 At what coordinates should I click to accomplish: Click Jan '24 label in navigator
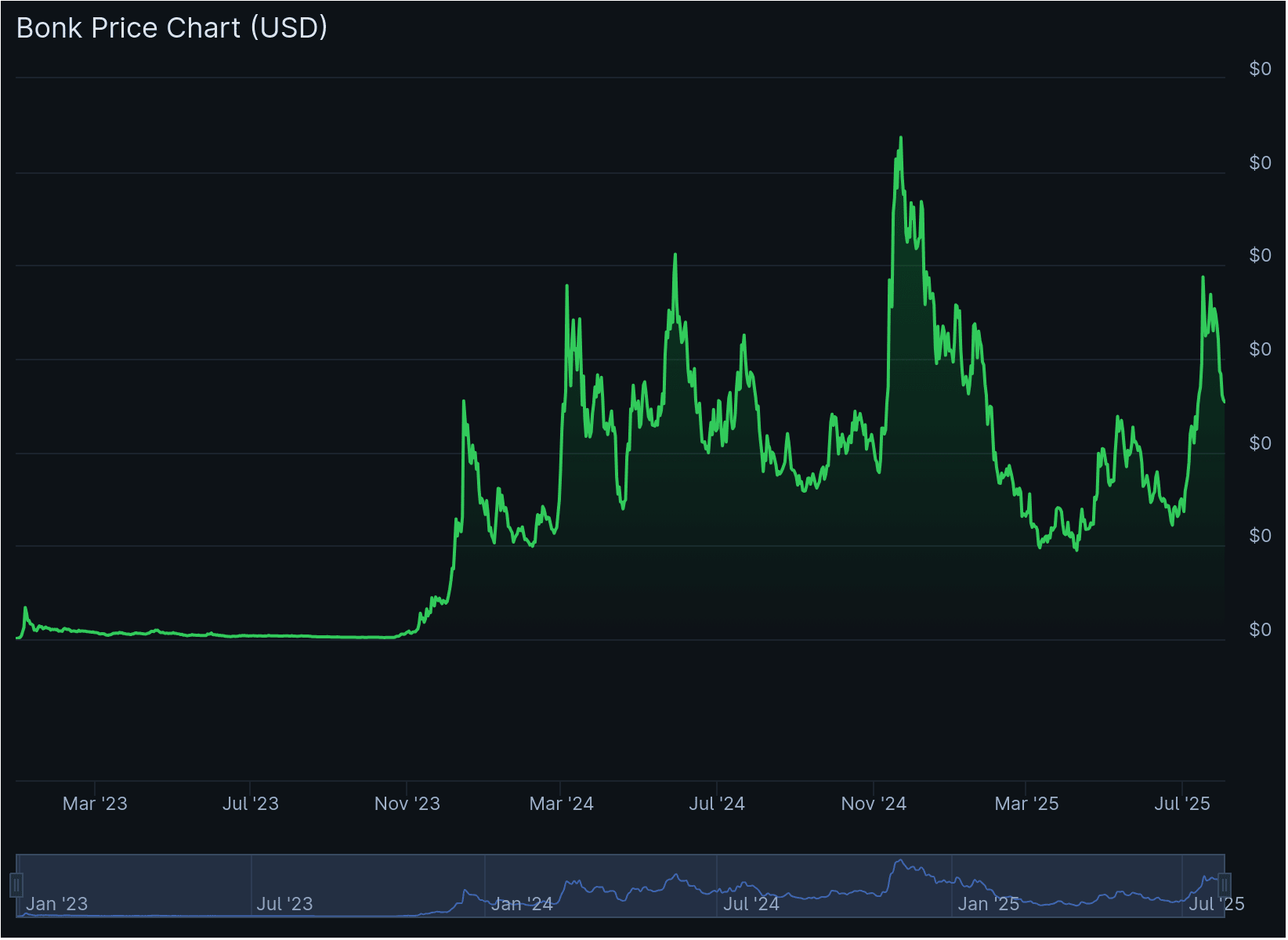pos(522,904)
